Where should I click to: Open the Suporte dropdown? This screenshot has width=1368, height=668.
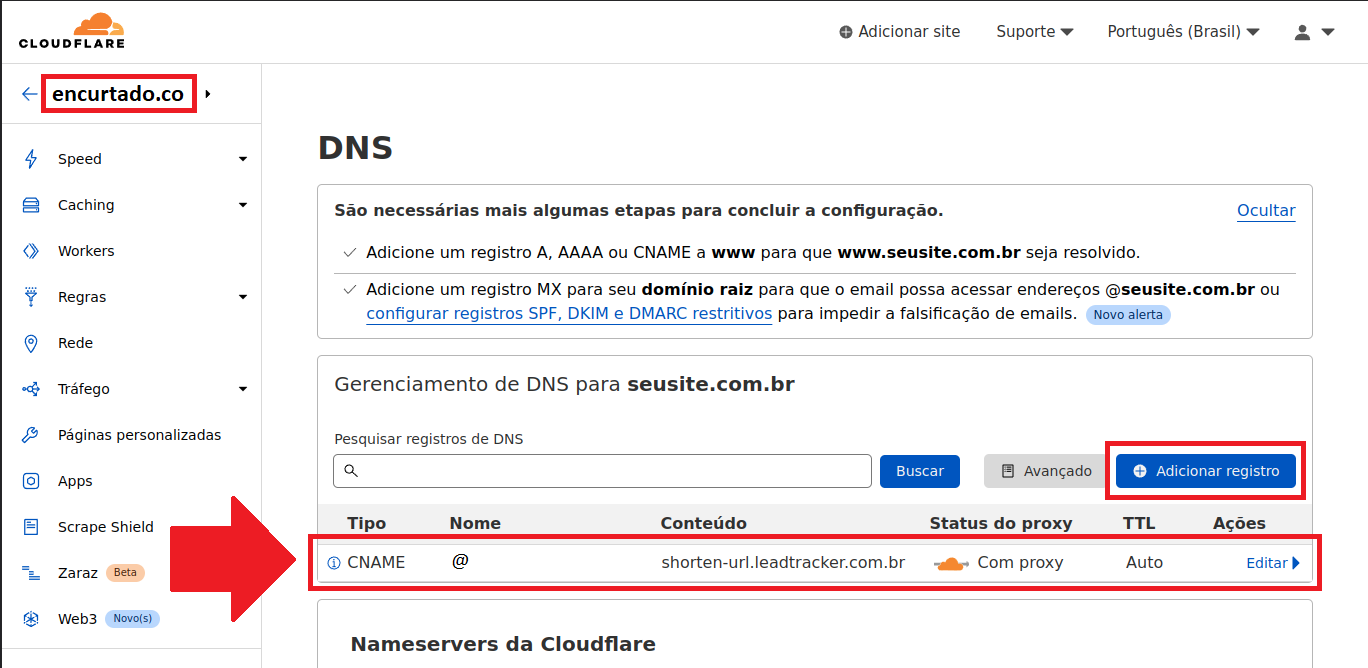pos(1035,32)
